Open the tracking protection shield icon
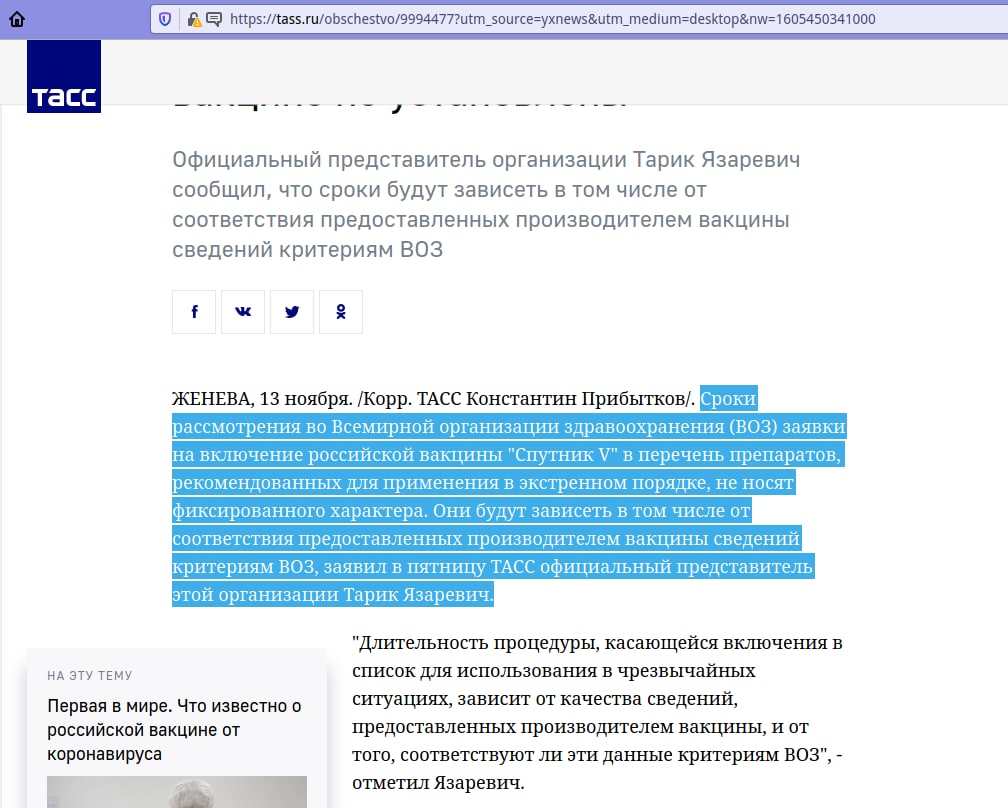 pos(165,19)
